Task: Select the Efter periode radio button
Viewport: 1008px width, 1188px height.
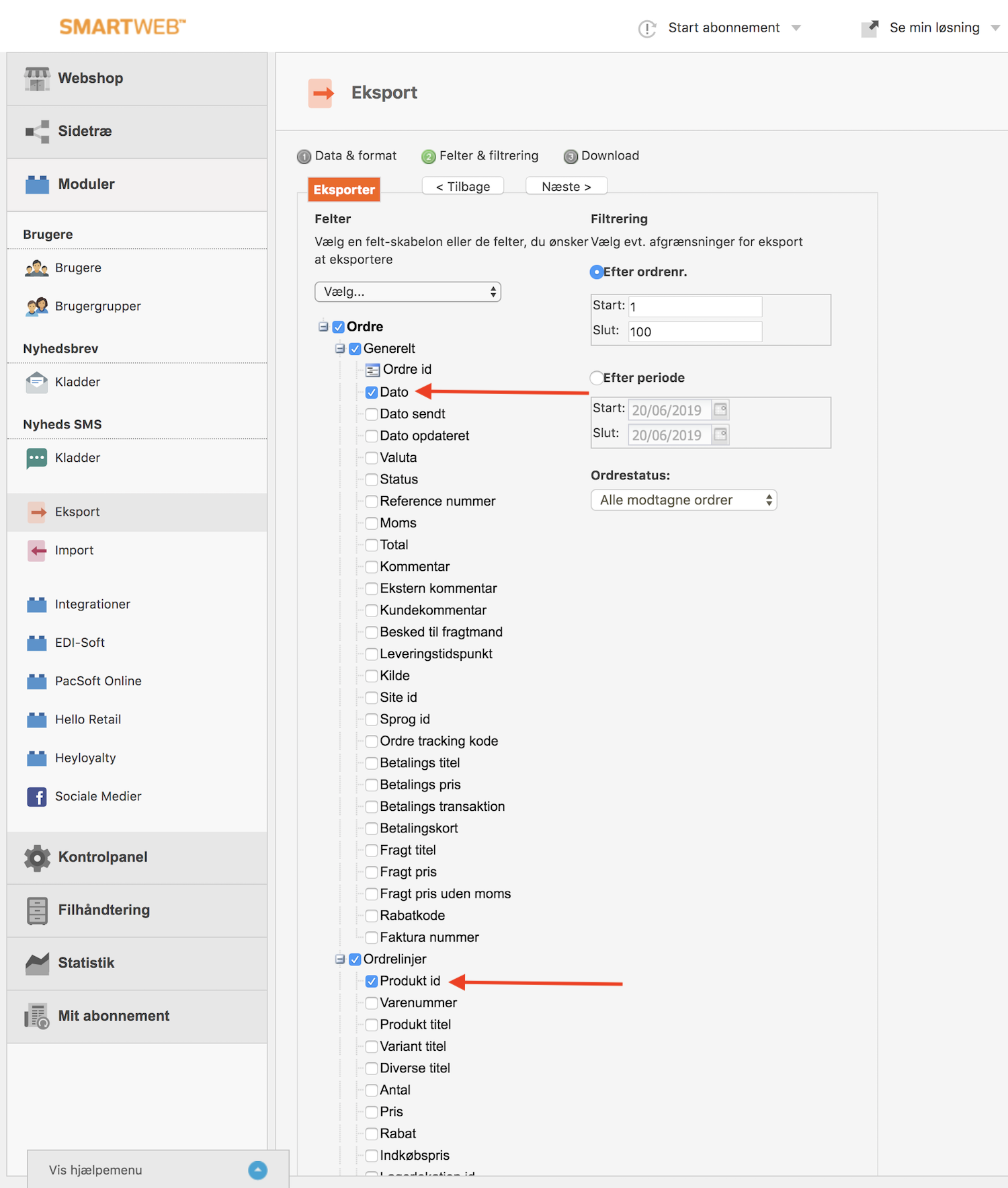Action: (x=596, y=378)
